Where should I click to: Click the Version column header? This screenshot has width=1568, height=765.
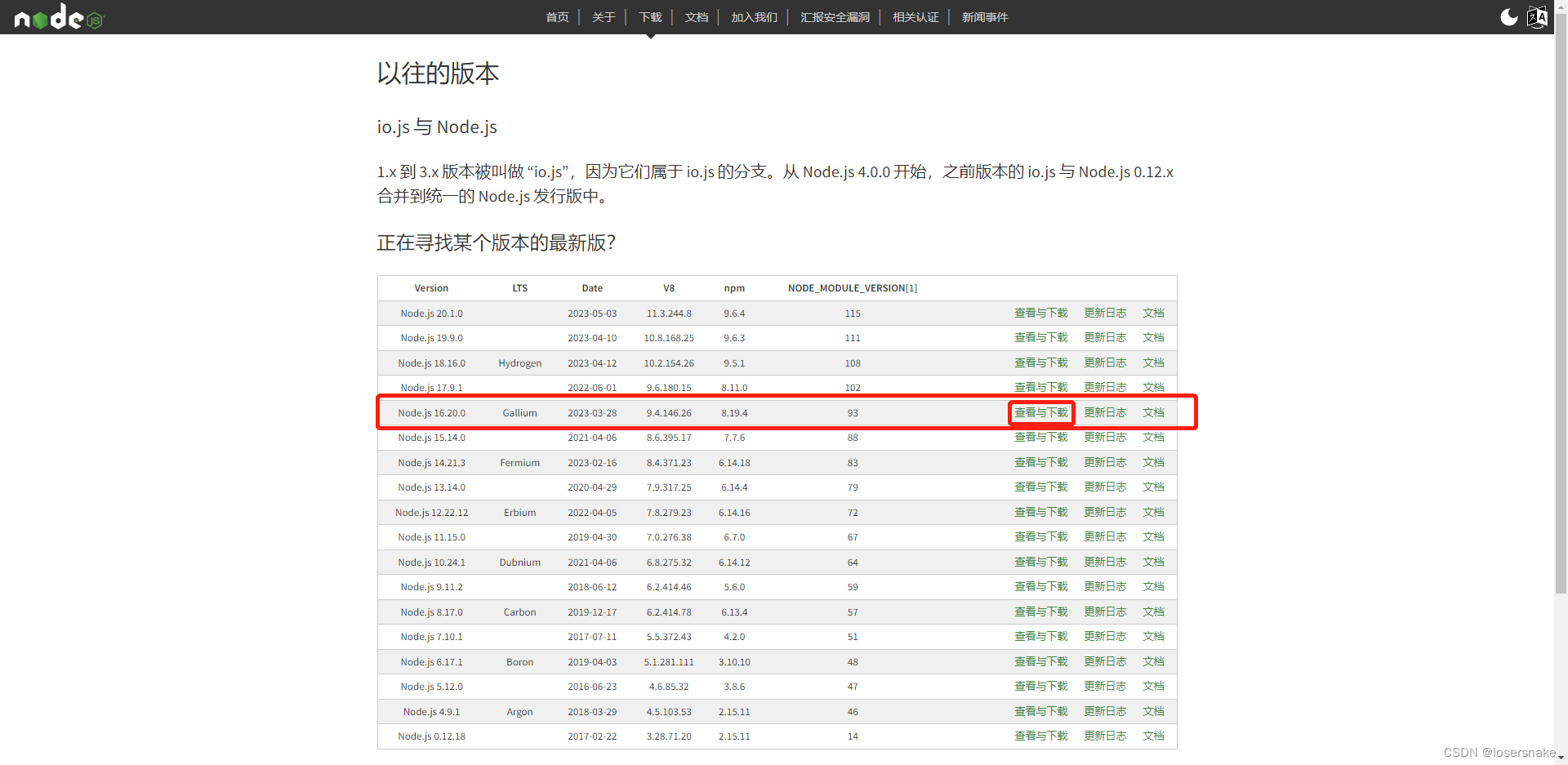[x=431, y=288]
